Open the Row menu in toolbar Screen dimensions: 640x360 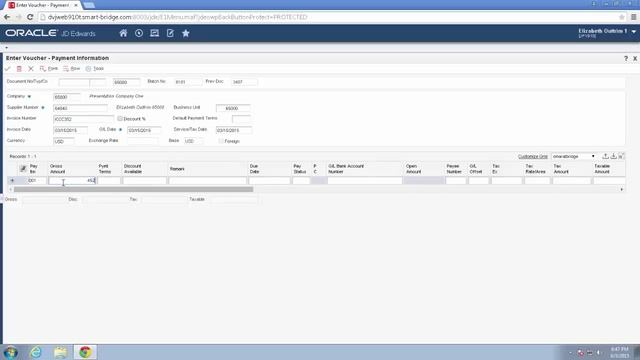tap(71, 69)
